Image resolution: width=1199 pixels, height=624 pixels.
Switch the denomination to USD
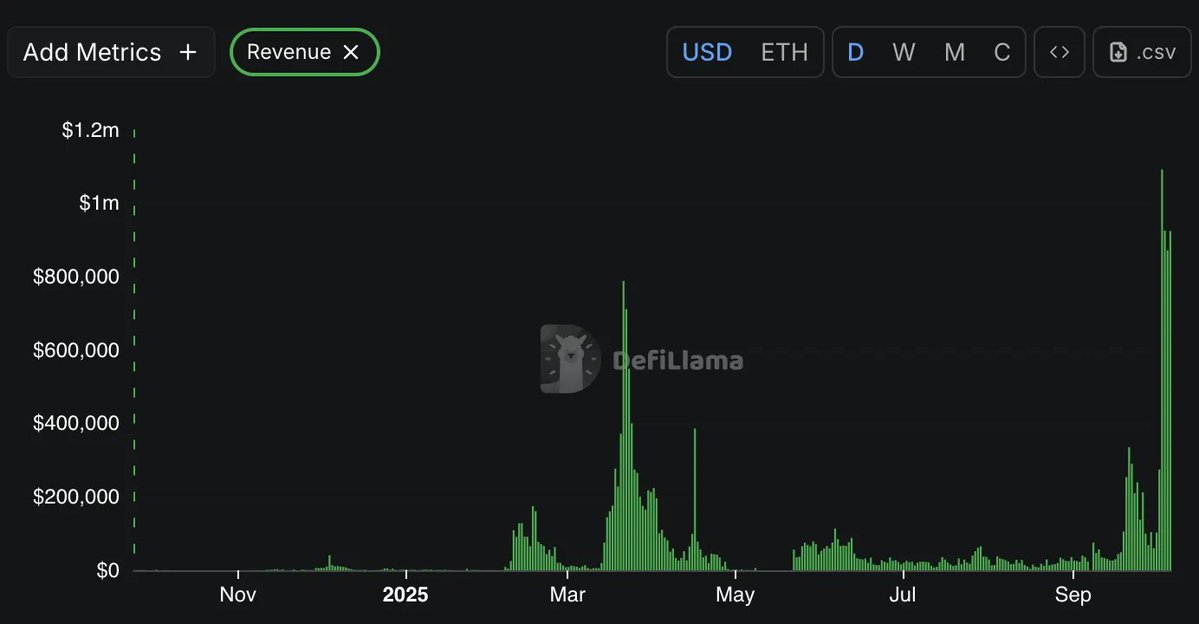(x=707, y=52)
